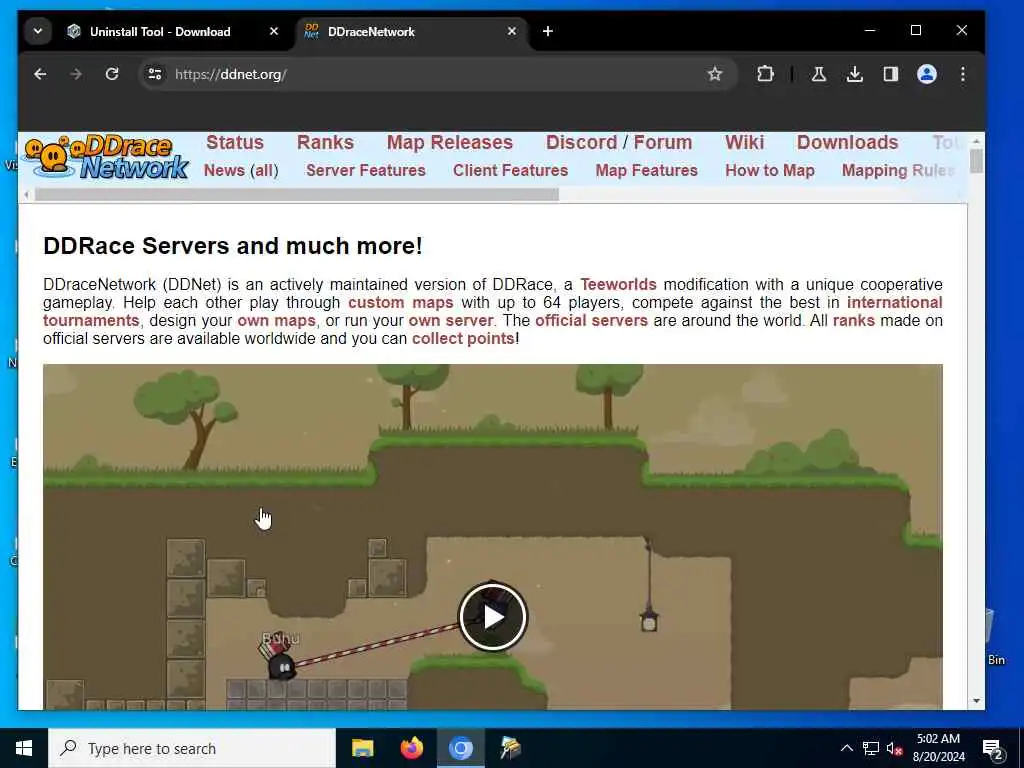Open the pinned tool app next to Chrome on taskbar

(x=510, y=748)
